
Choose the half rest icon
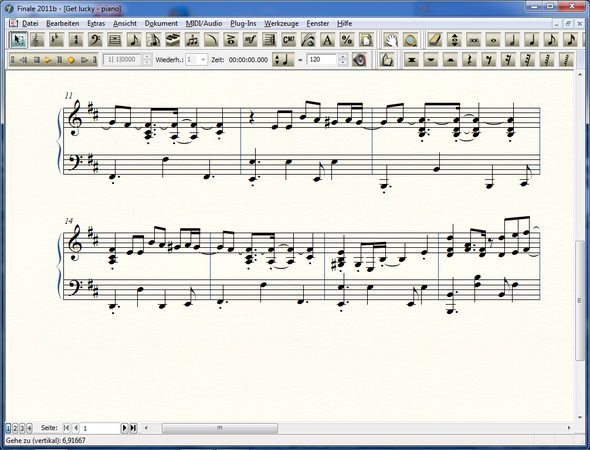coord(450,59)
